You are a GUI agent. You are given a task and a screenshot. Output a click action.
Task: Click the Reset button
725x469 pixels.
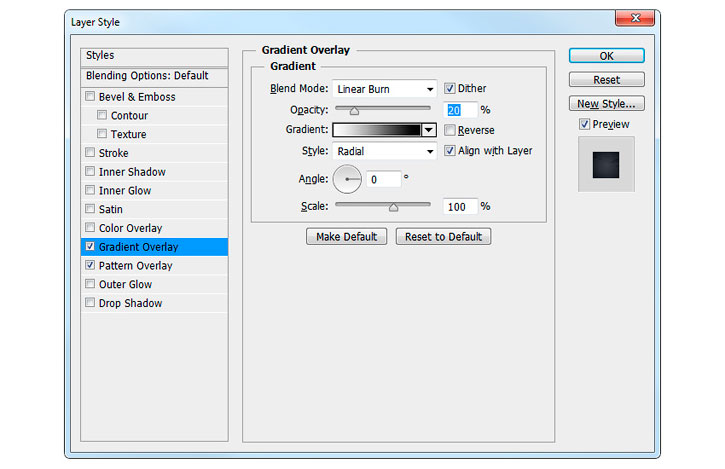(607, 80)
